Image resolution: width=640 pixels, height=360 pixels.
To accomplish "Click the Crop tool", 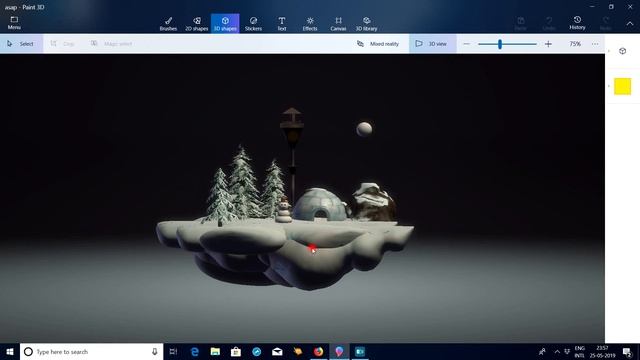I will click(x=62, y=44).
